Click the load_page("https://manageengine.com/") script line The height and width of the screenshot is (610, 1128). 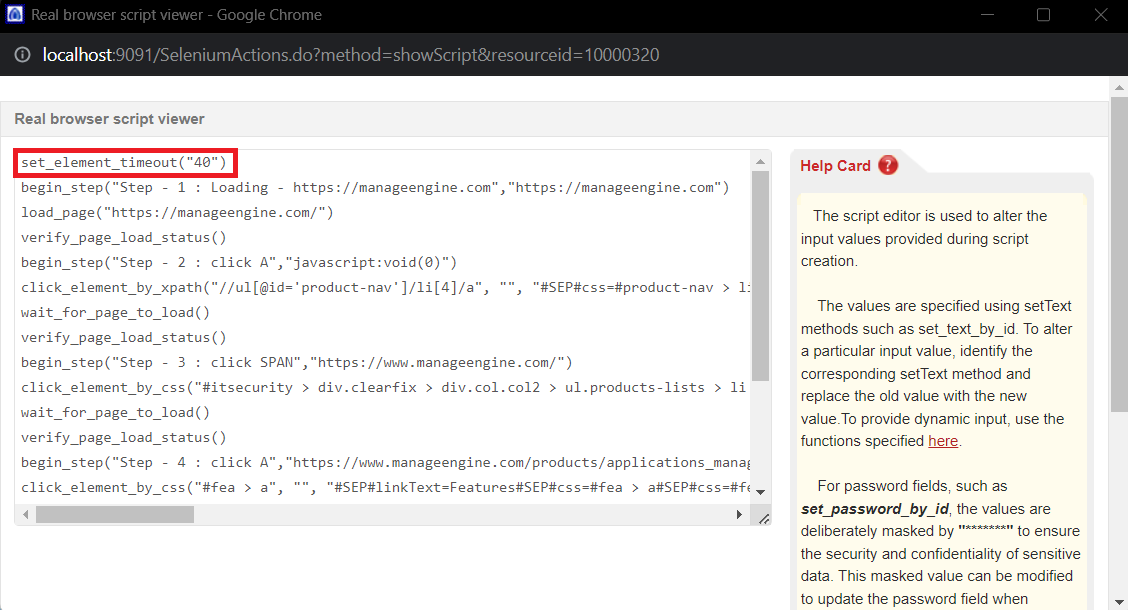[x=177, y=212]
